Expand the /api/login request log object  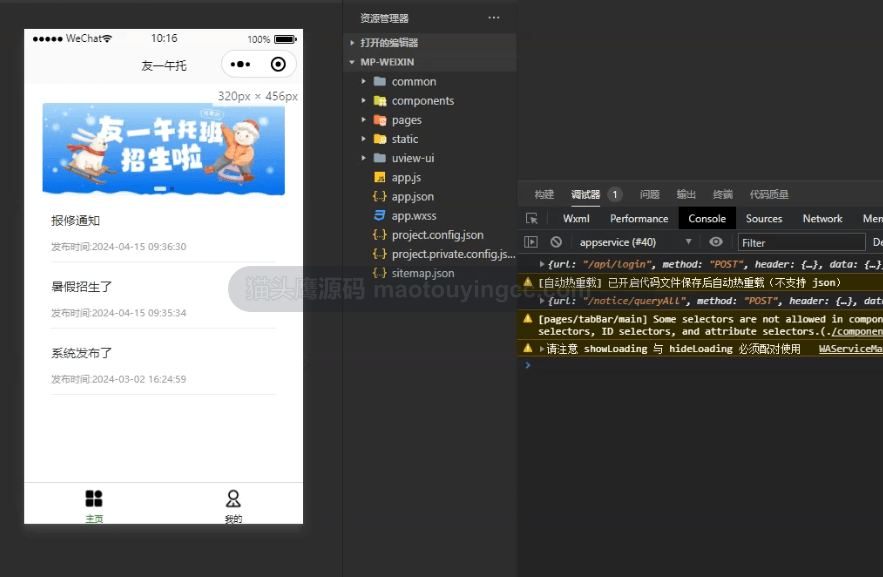click(542, 264)
